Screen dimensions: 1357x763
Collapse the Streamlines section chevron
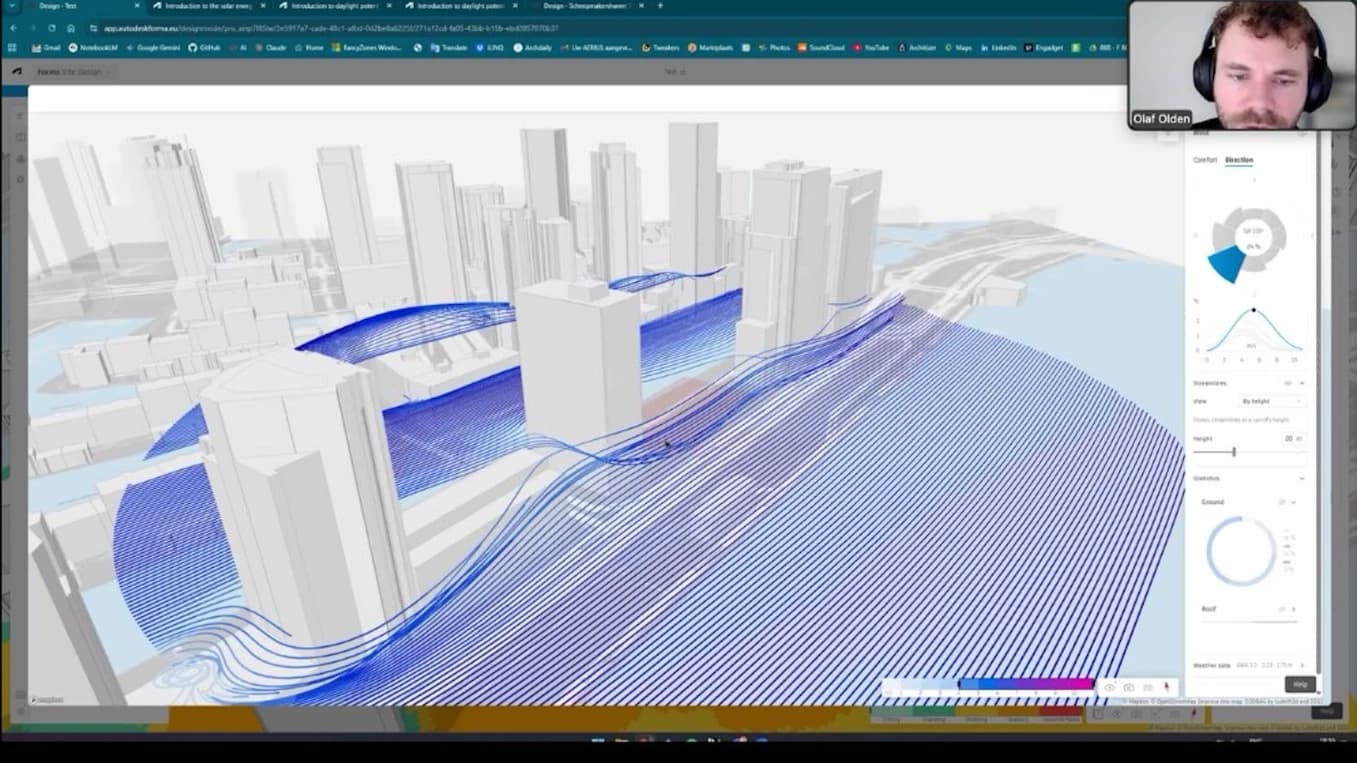[x=1302, y=383]
